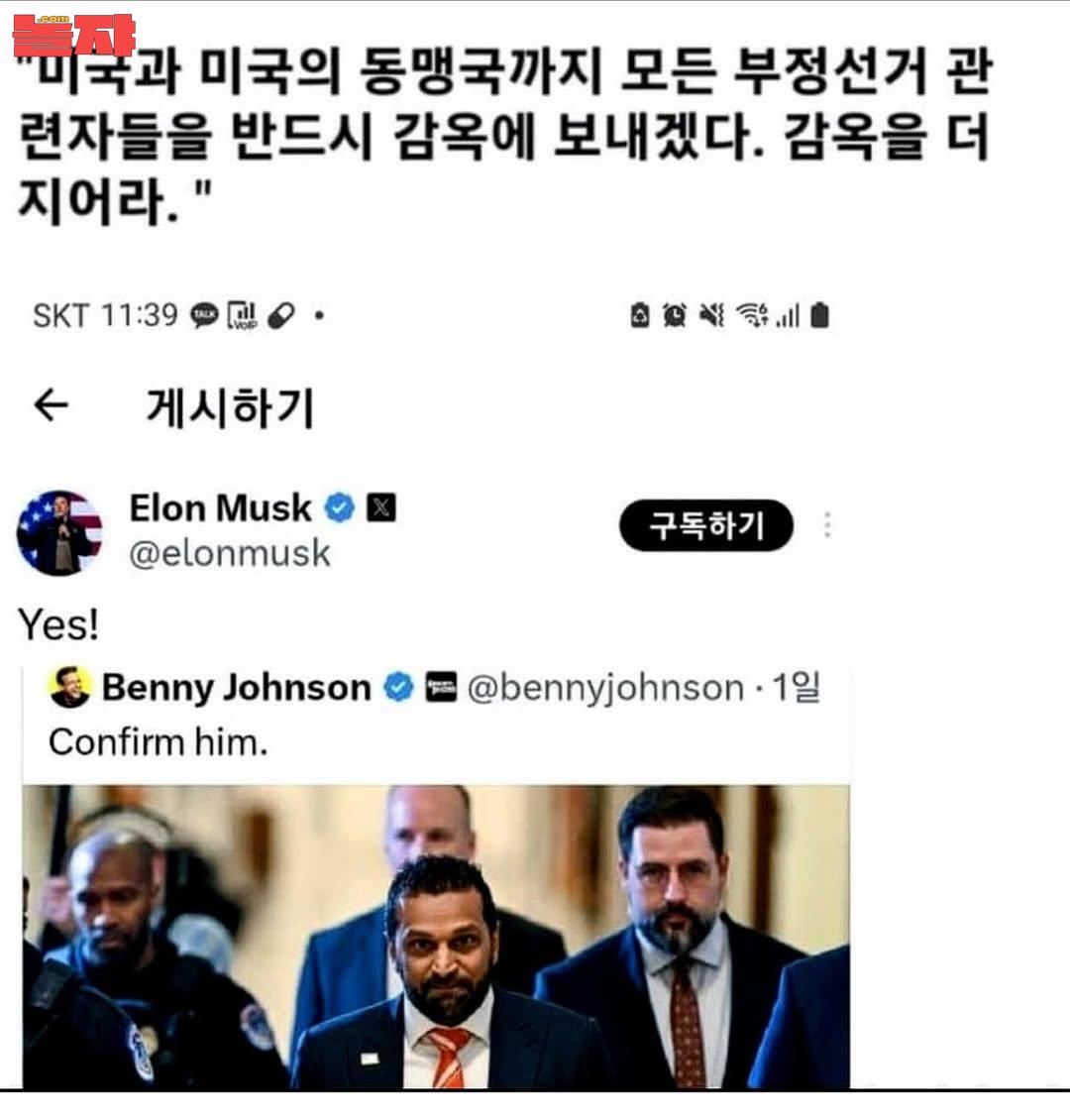
Task: Open Elon Musk's profile avatar
Action: click(60, 533)
